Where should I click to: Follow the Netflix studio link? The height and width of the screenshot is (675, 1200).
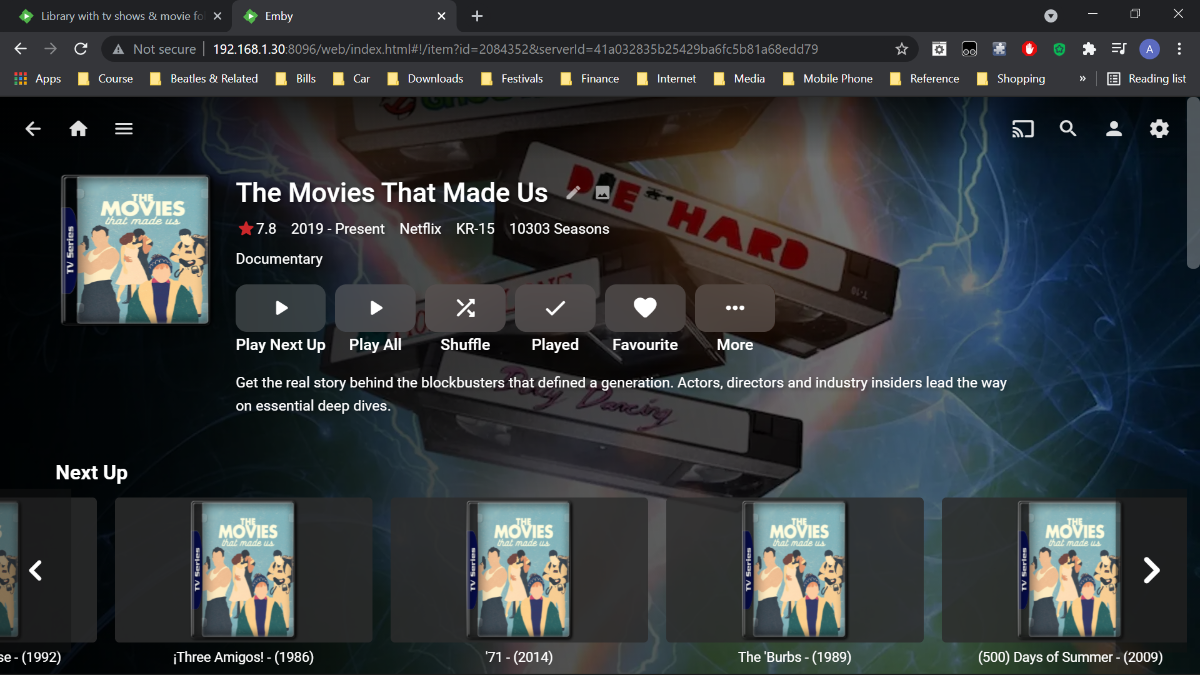click(x=420, y=229)
